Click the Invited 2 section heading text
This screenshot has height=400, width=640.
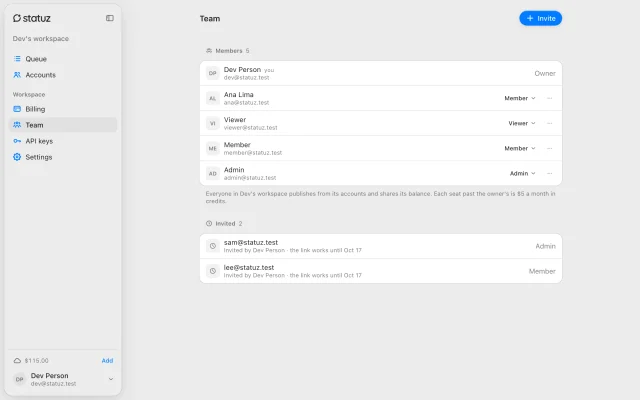tap(229, 223)
